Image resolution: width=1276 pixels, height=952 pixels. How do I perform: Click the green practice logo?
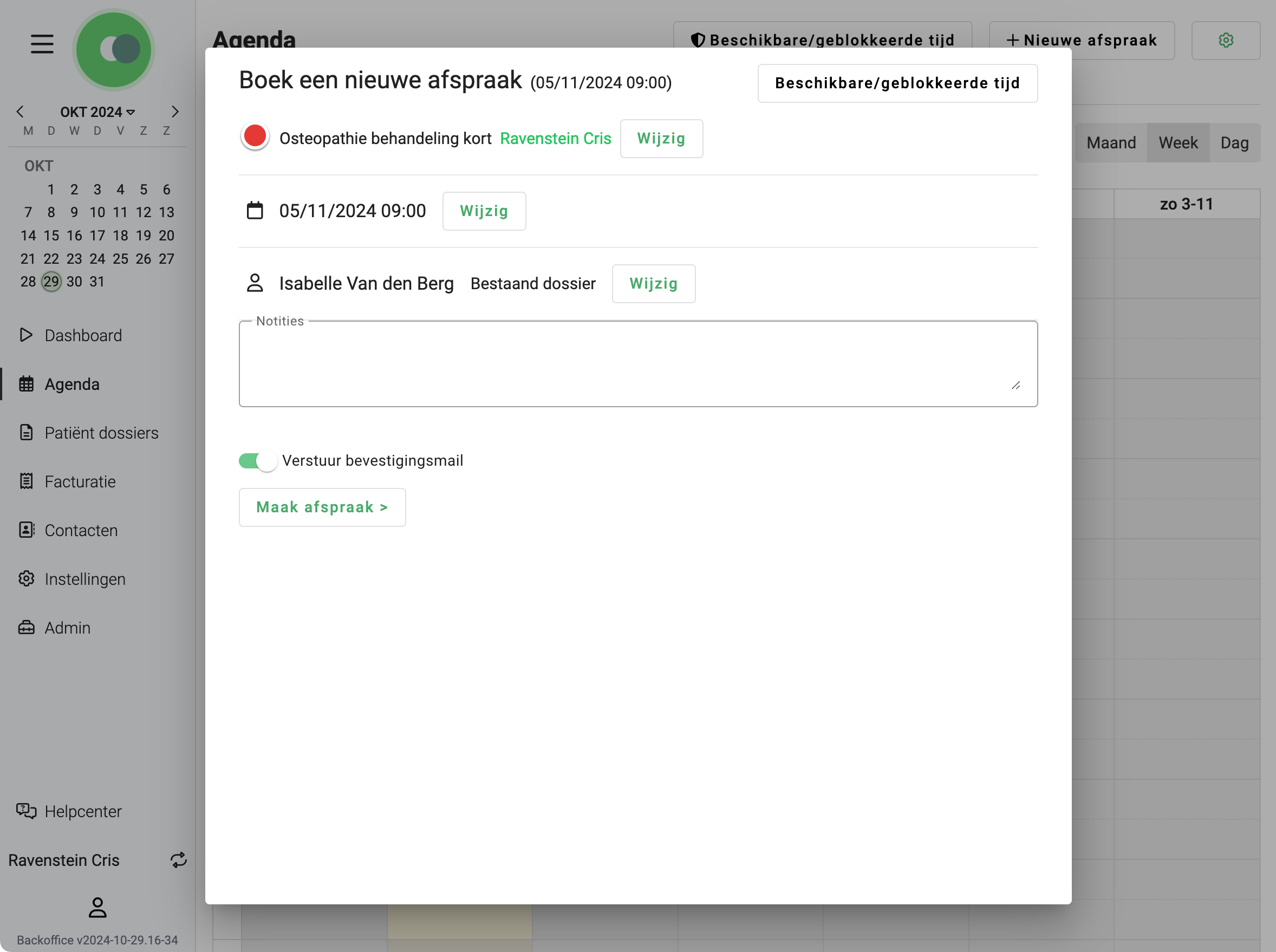pyautogui.click(x=114, y=50)
